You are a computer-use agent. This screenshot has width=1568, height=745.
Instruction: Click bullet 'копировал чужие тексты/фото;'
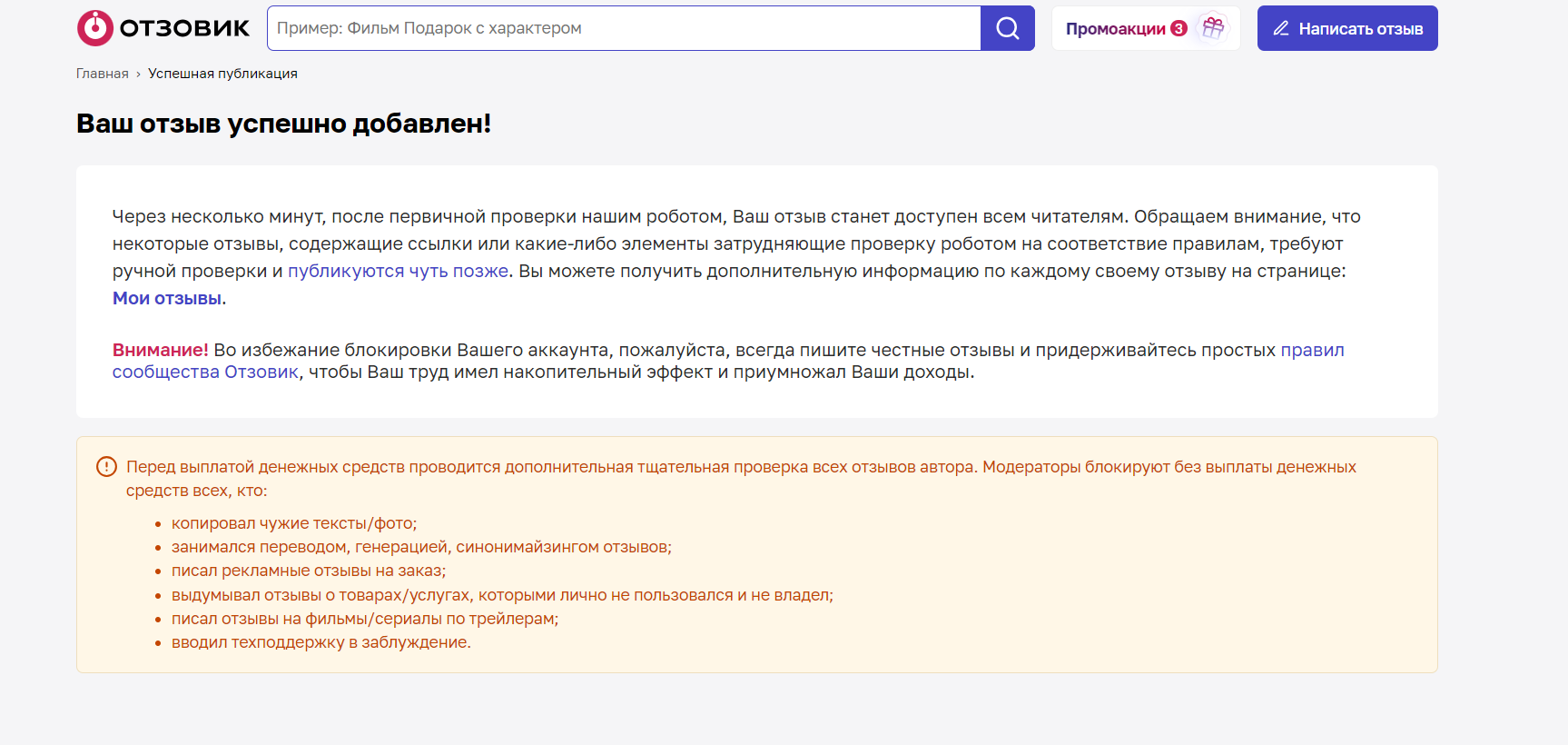(x=294, y=523)
